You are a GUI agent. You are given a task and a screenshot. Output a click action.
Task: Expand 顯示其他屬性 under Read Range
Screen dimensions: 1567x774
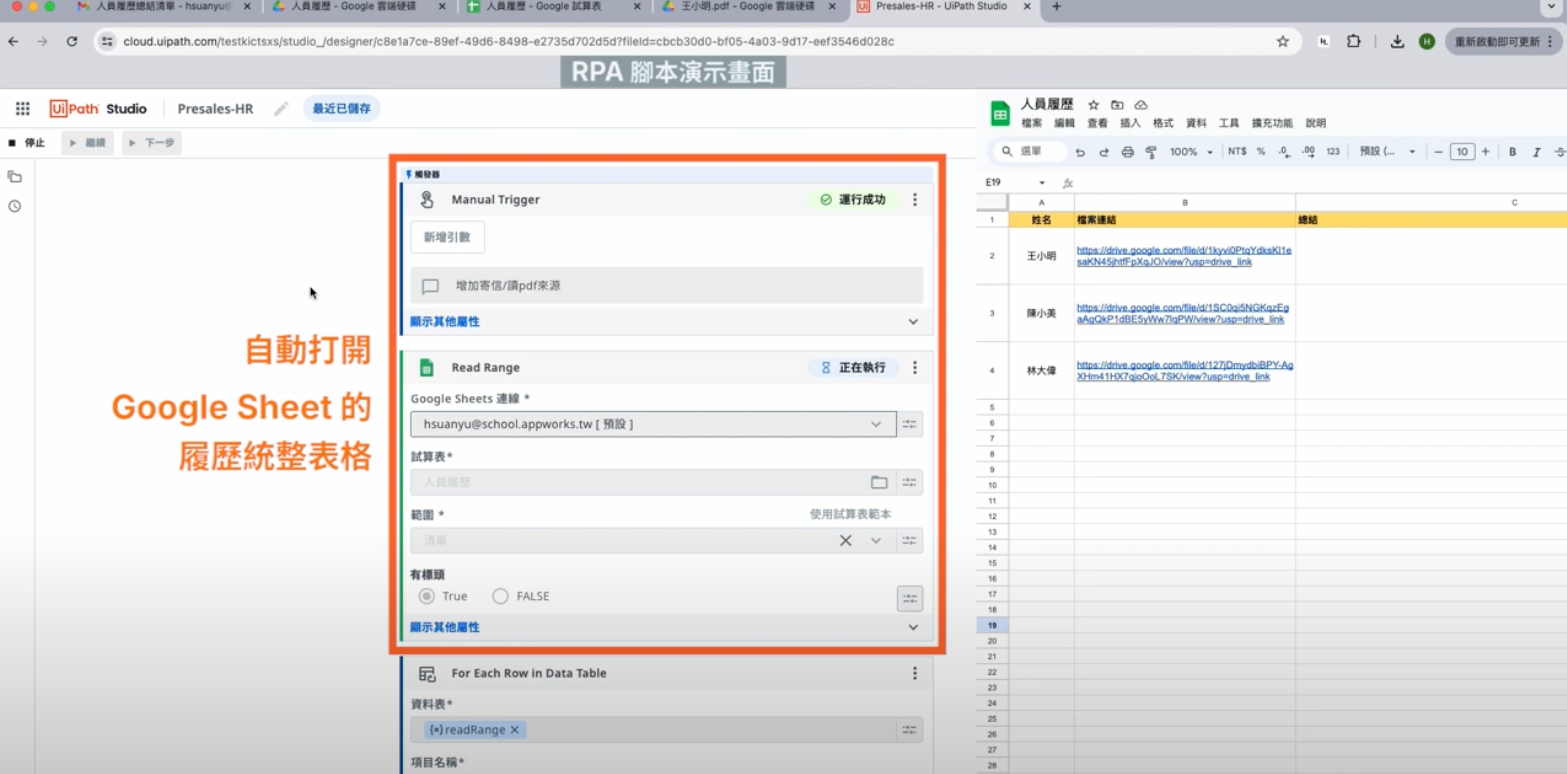click(666, 627)
